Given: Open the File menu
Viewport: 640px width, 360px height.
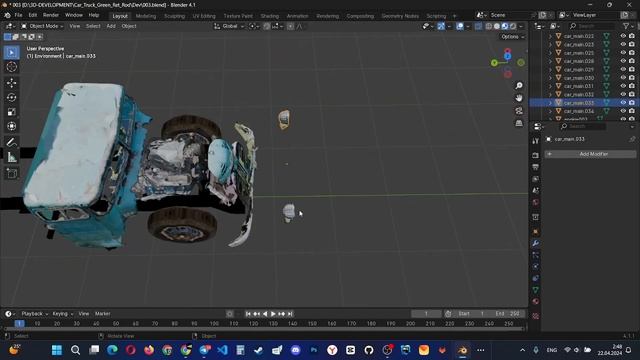Looking at the screenshot, I should pyautogui.click(x=18, y=15).
